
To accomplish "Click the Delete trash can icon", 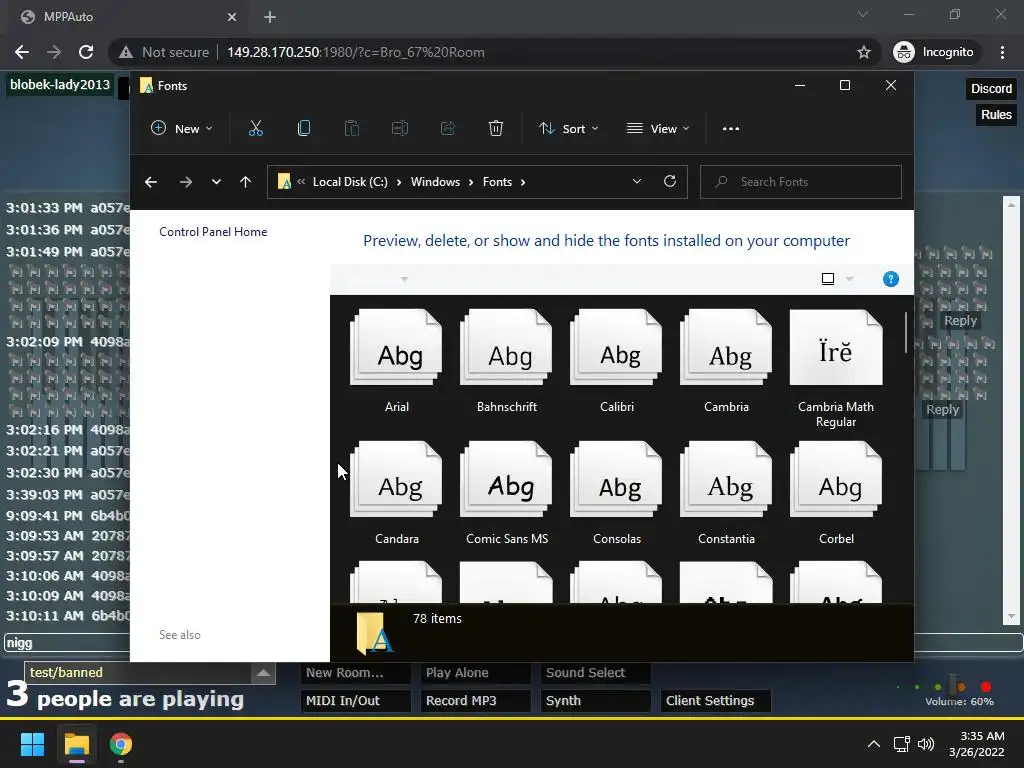I will [x=496, y=129].
